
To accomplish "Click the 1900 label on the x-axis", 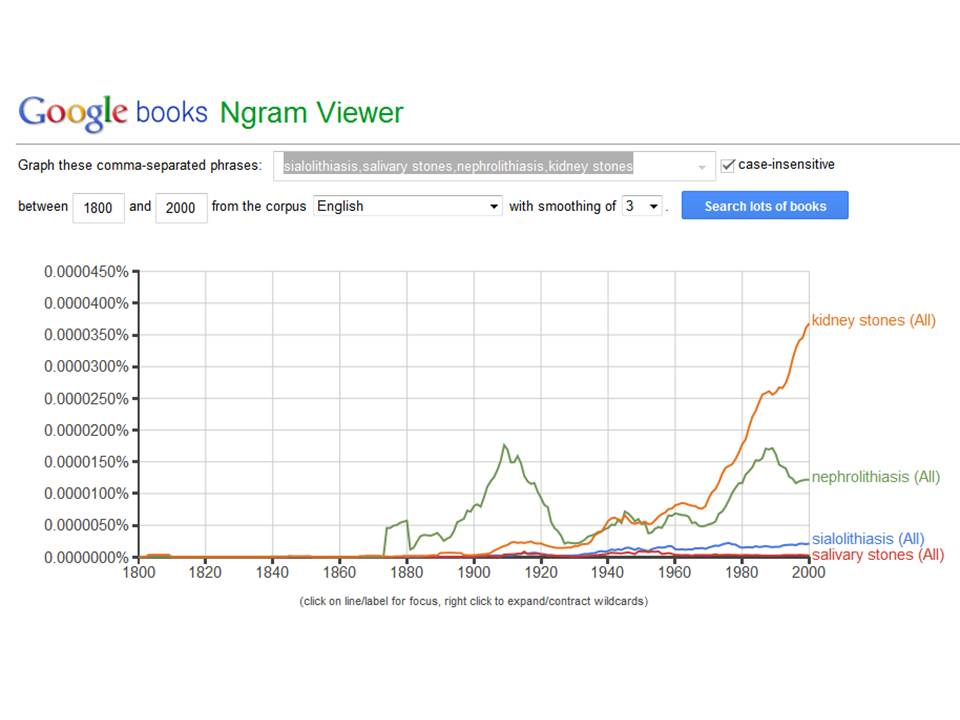I will pos(474,572).
